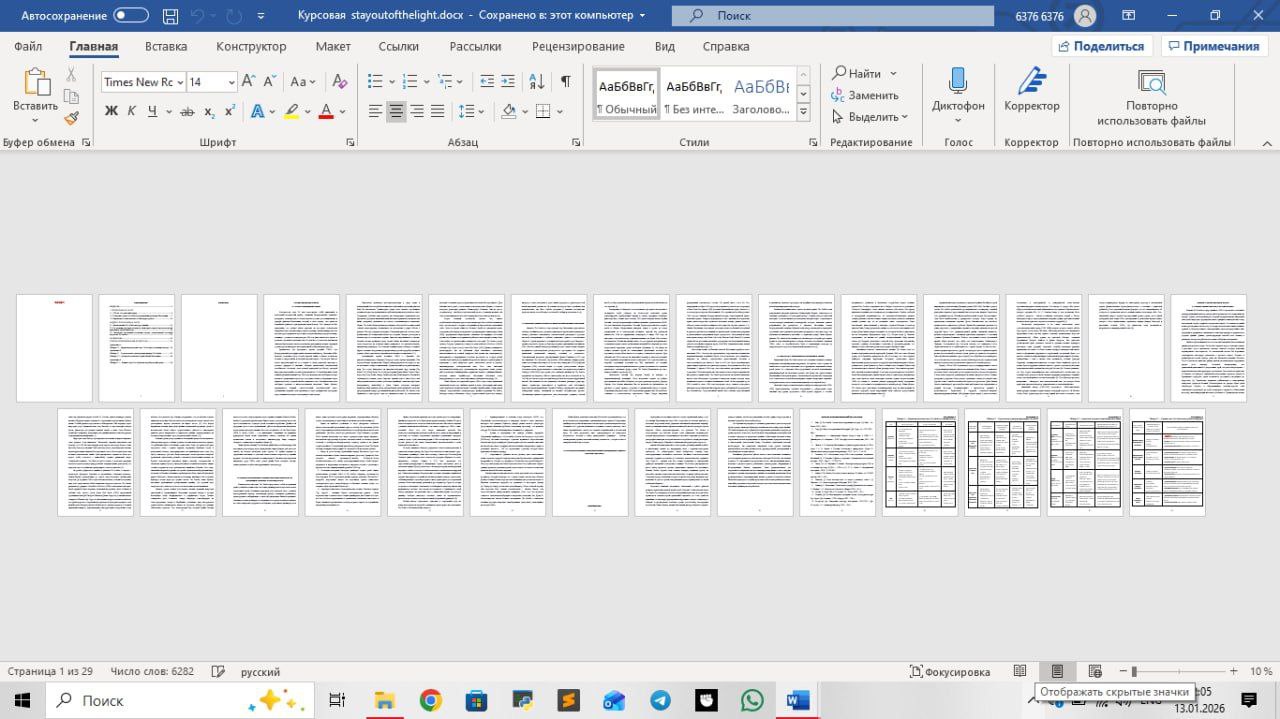
Task: Apply the yellow text highlight color
Action: click(x=291, y=111)
